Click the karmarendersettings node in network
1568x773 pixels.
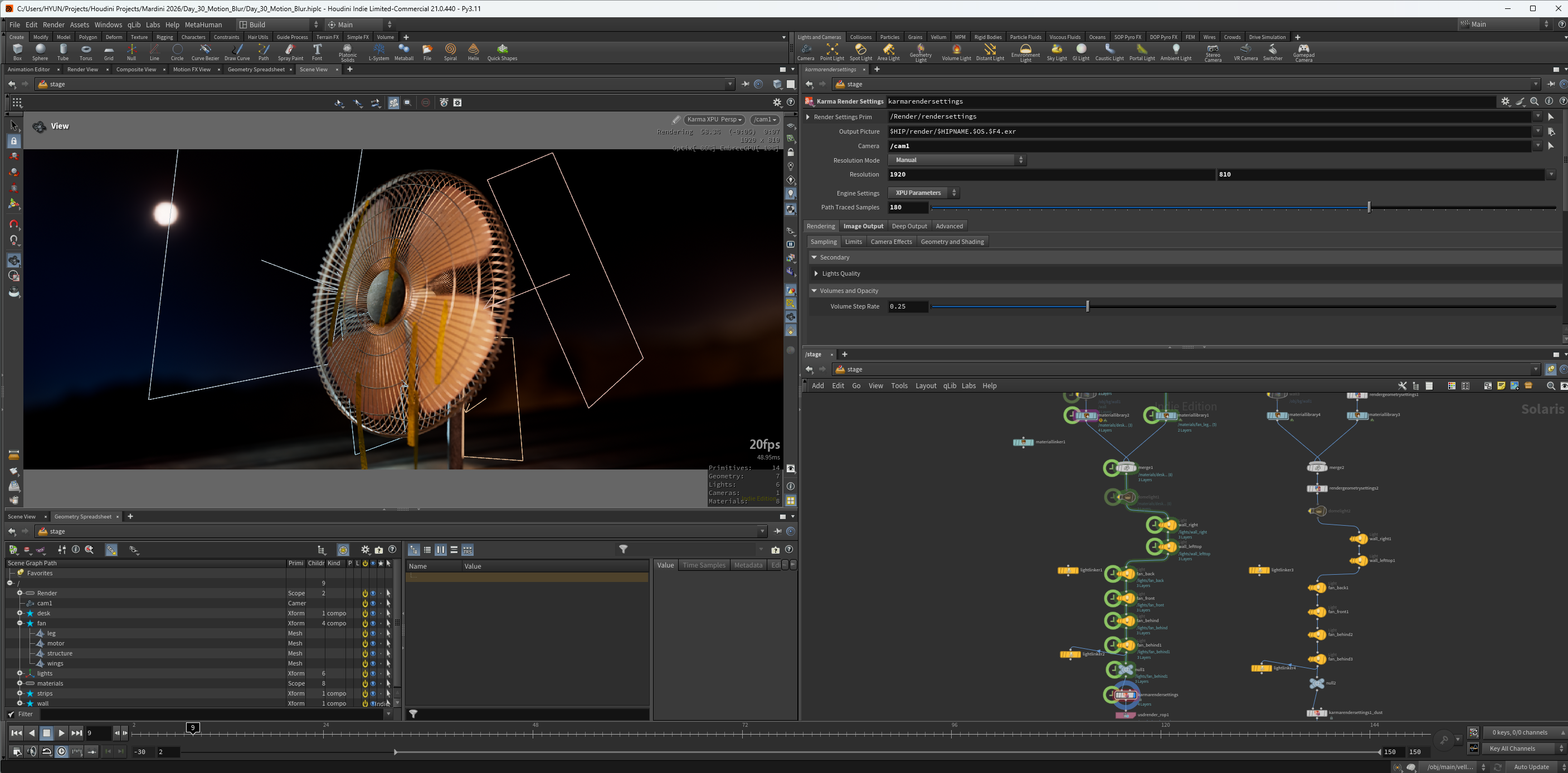[1126, 694]
